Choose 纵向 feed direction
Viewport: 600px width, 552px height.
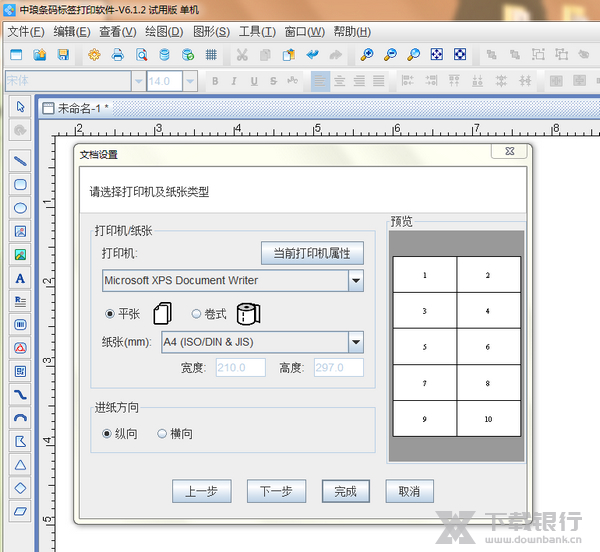click(107, 434)
